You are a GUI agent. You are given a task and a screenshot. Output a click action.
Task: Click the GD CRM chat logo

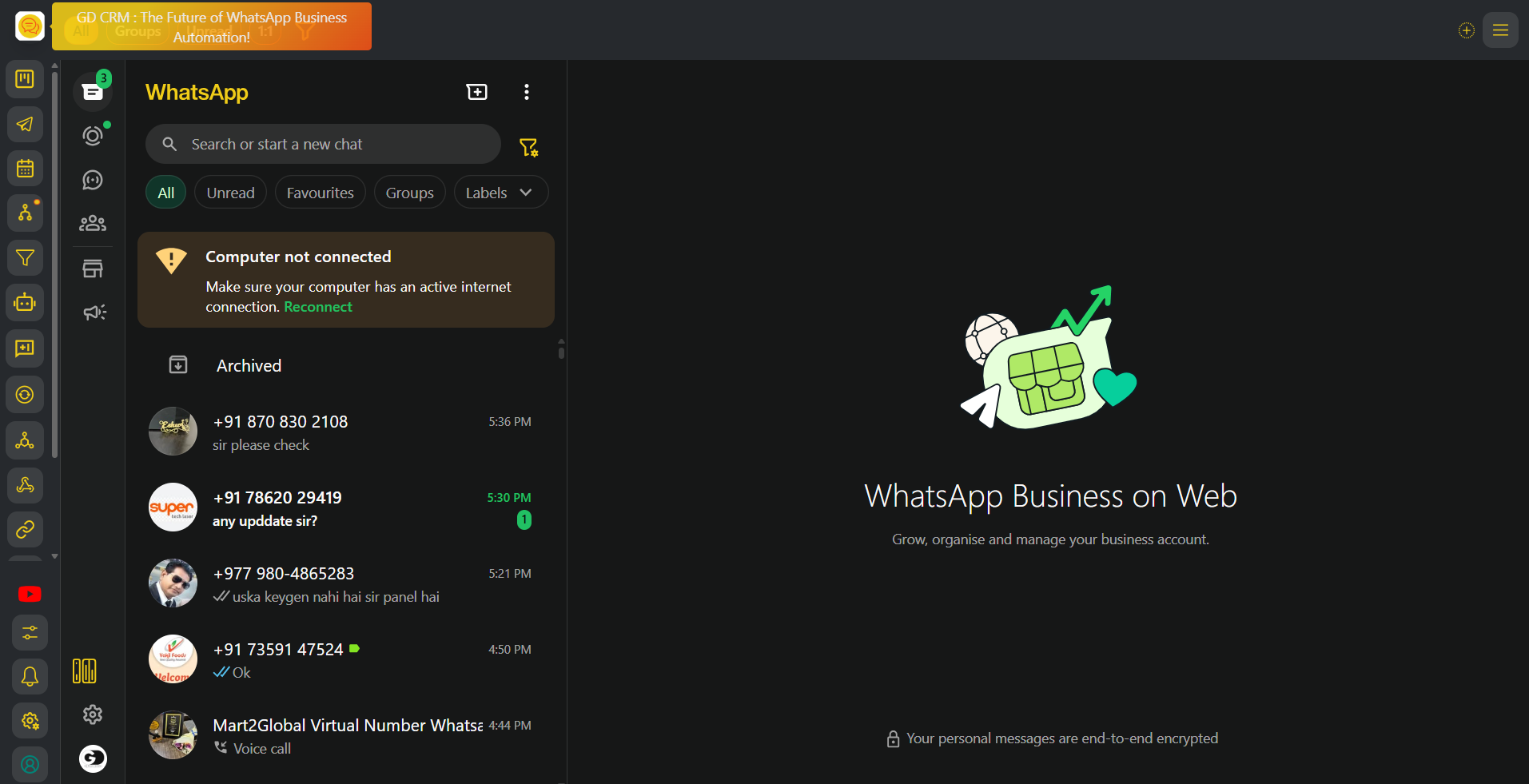point(30,26)
